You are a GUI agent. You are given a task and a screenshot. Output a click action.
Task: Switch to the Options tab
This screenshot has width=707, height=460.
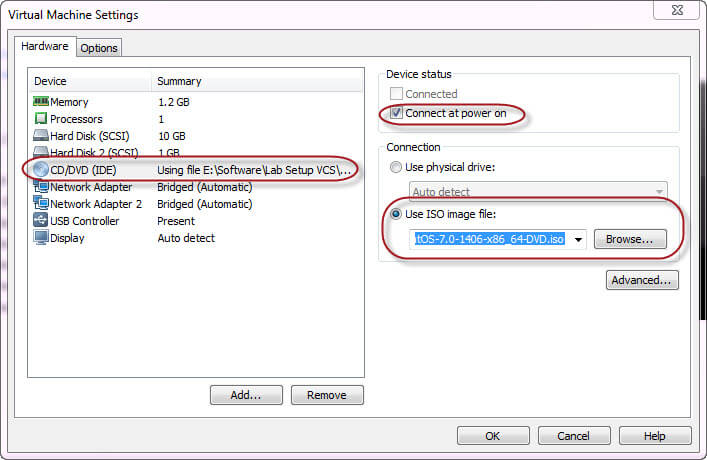pos(99,48)
